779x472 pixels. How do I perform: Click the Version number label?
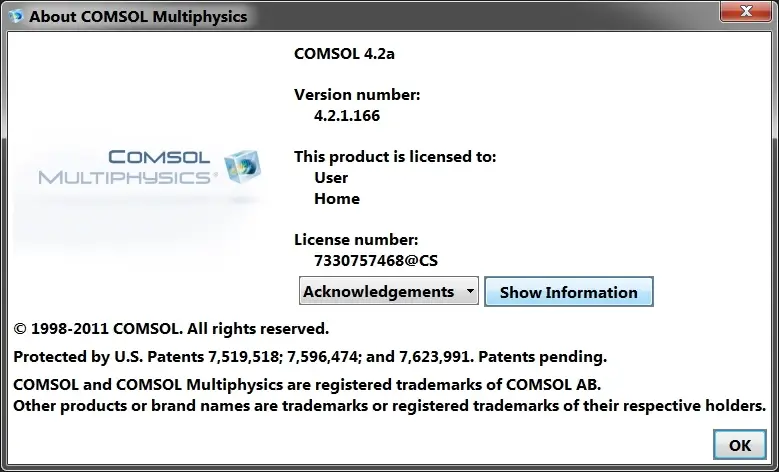pyautogui.click(x=357, y=94)
